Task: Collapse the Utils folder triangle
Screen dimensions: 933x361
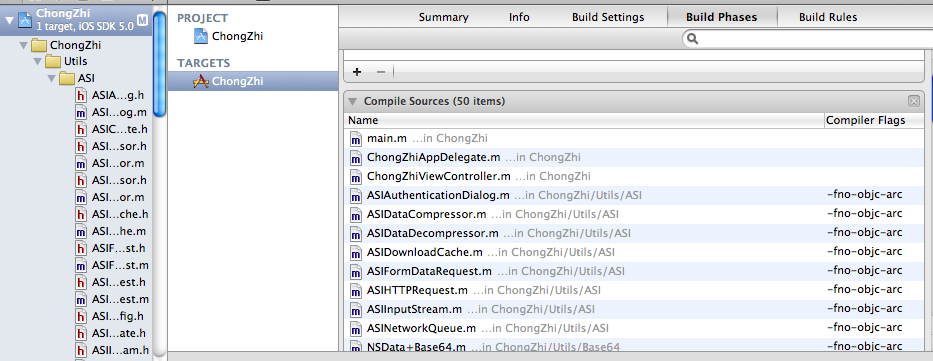Action: [38, 62]
